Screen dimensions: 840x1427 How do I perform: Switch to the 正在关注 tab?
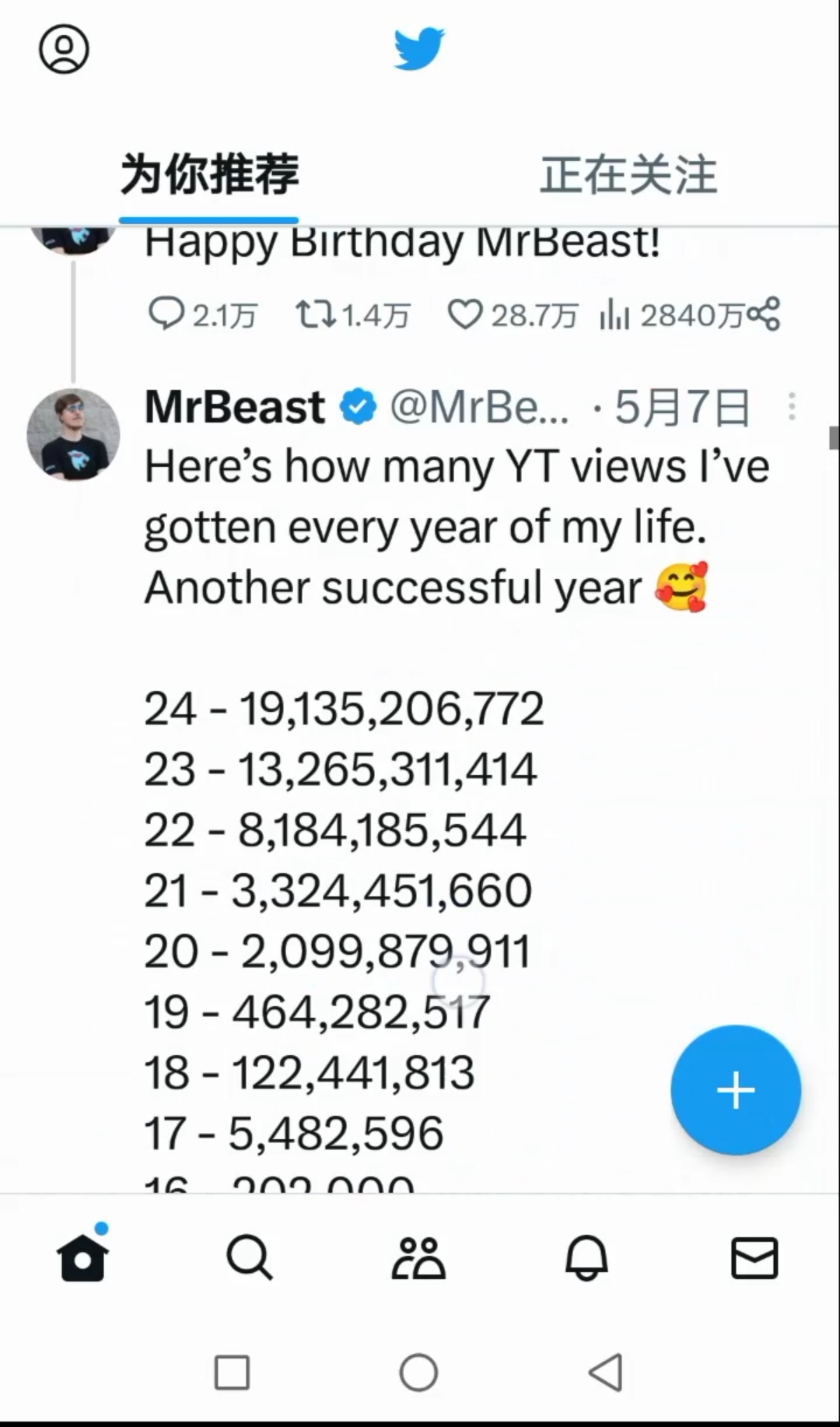click(628, 174)
